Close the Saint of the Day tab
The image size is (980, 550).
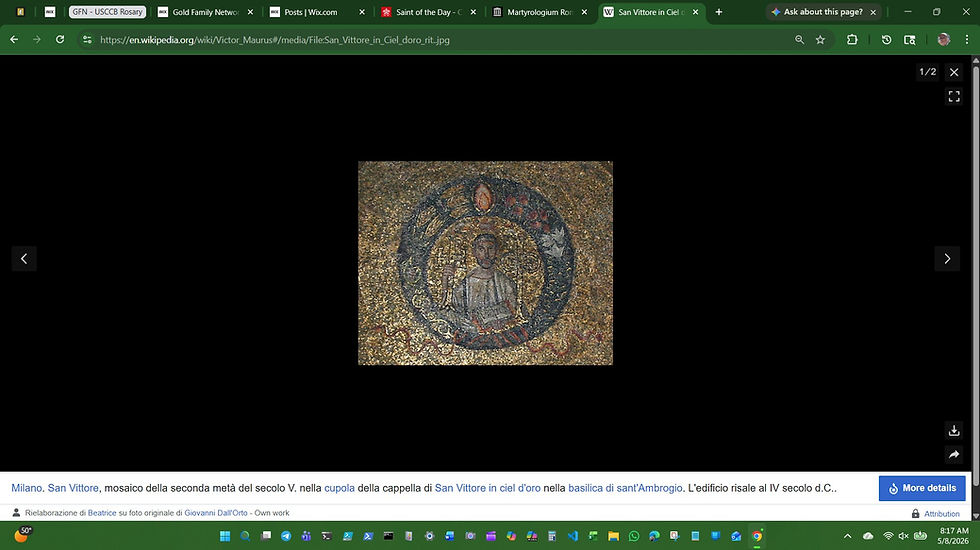click(473, 12)
